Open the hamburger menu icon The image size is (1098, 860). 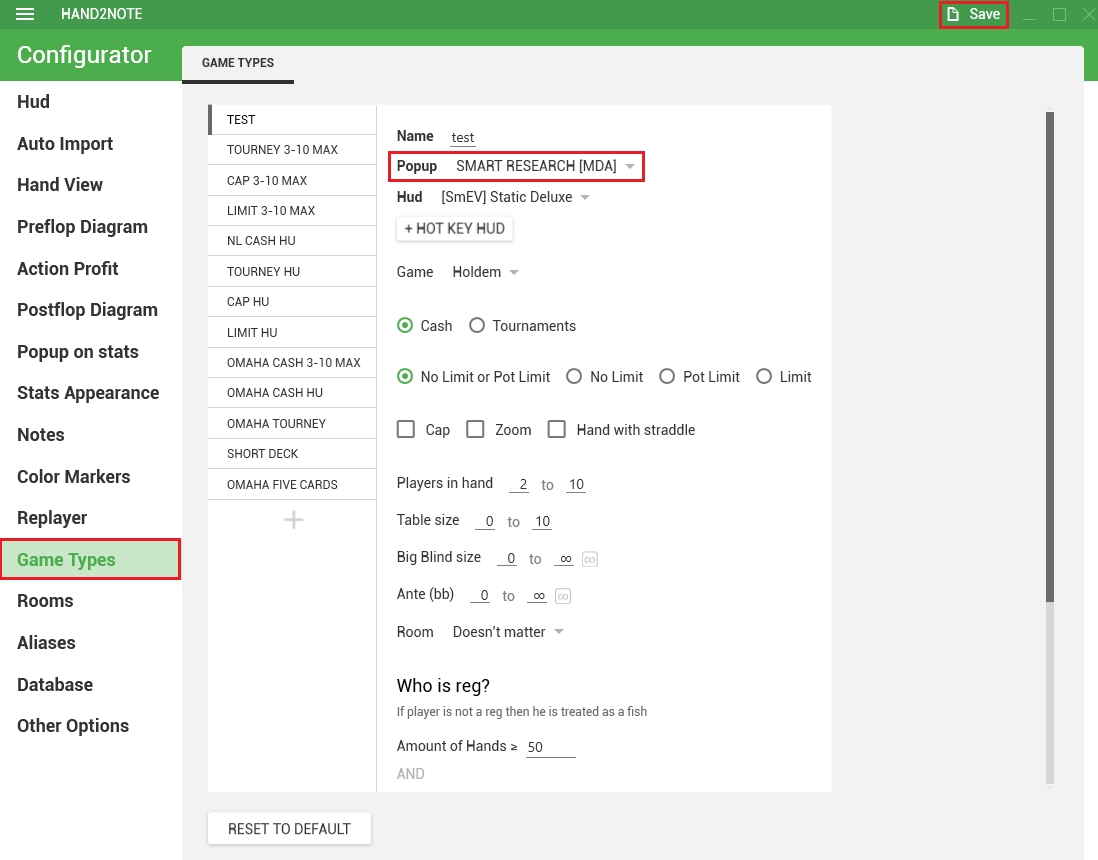point(25,14)
